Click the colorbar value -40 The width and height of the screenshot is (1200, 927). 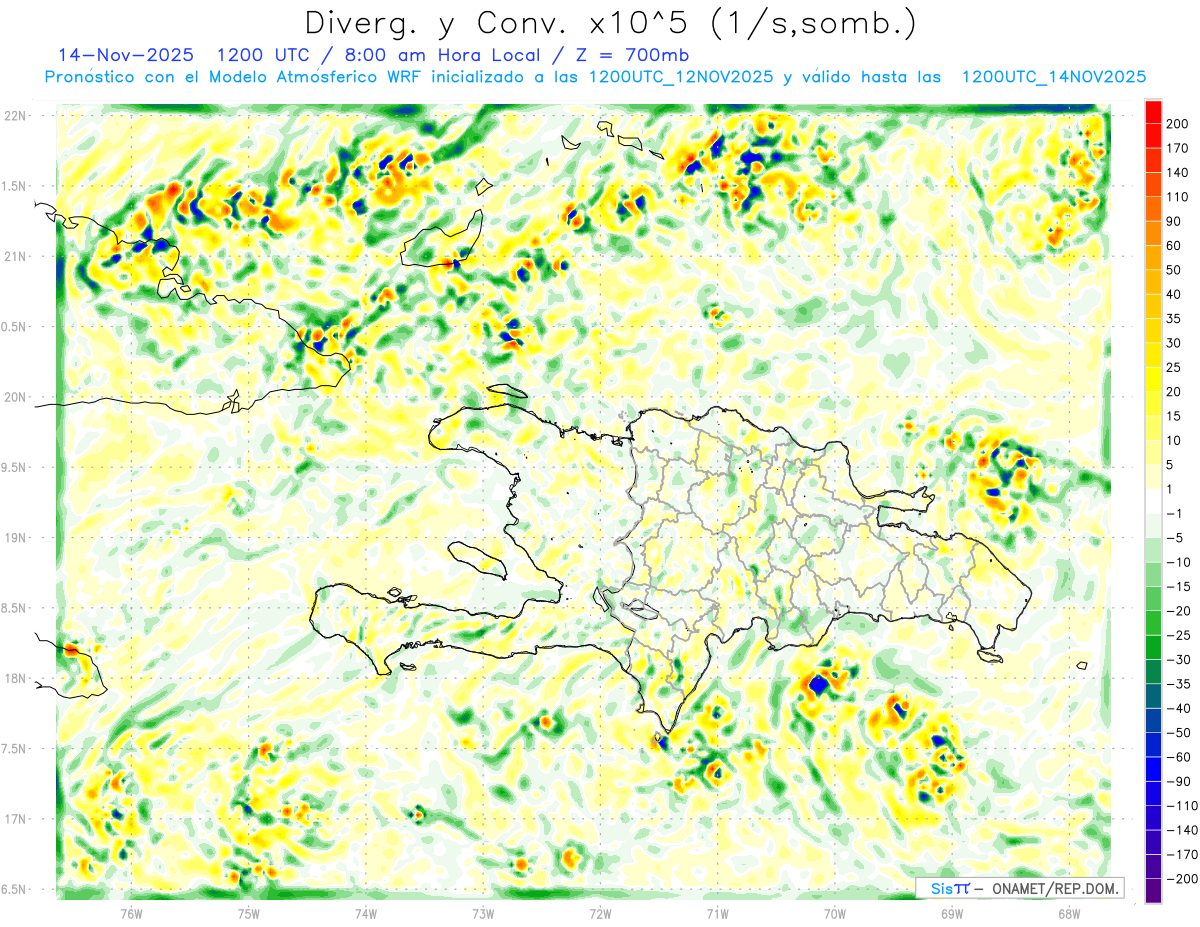point(1179,709)
